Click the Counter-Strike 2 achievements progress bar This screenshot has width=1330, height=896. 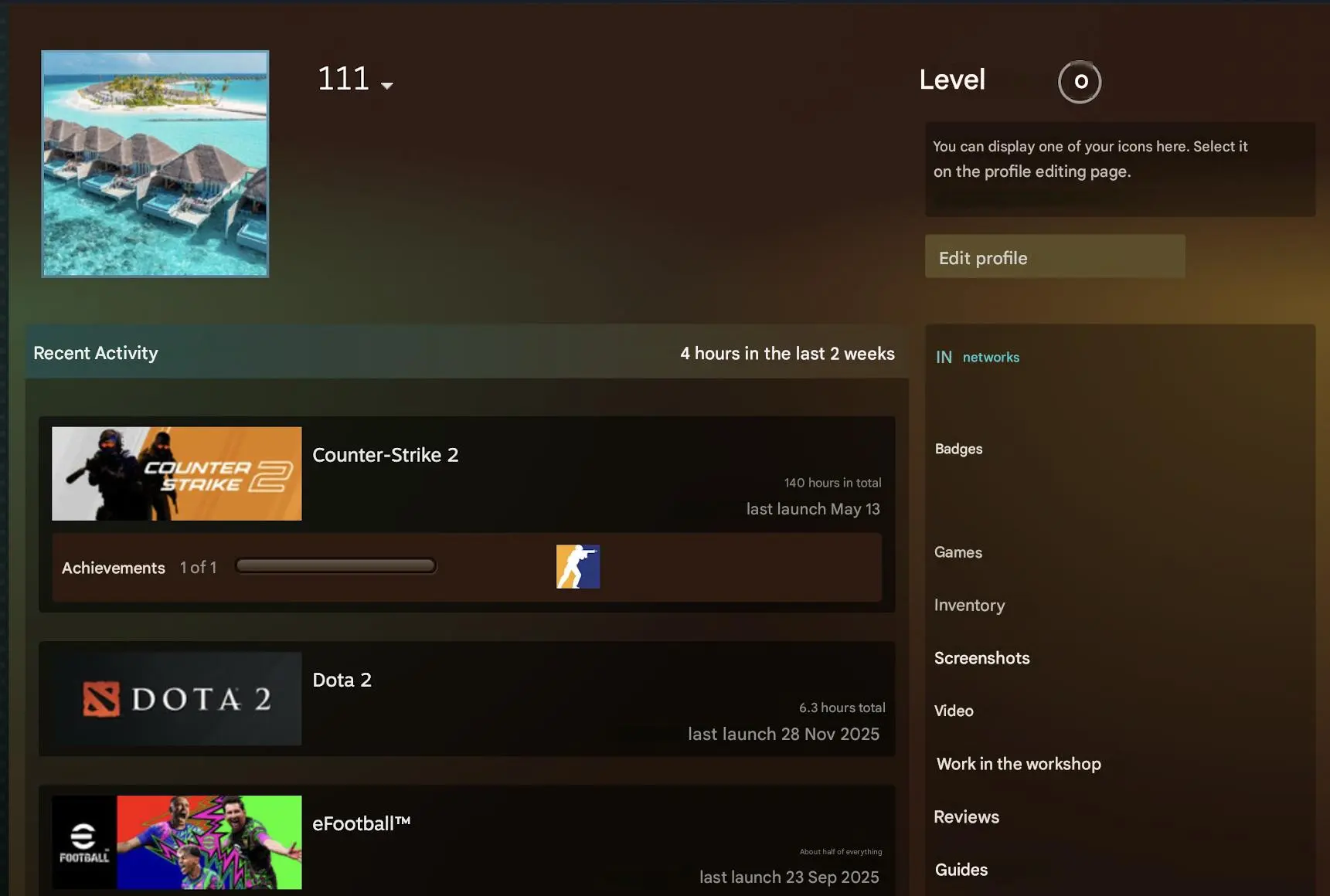[336, 566]
